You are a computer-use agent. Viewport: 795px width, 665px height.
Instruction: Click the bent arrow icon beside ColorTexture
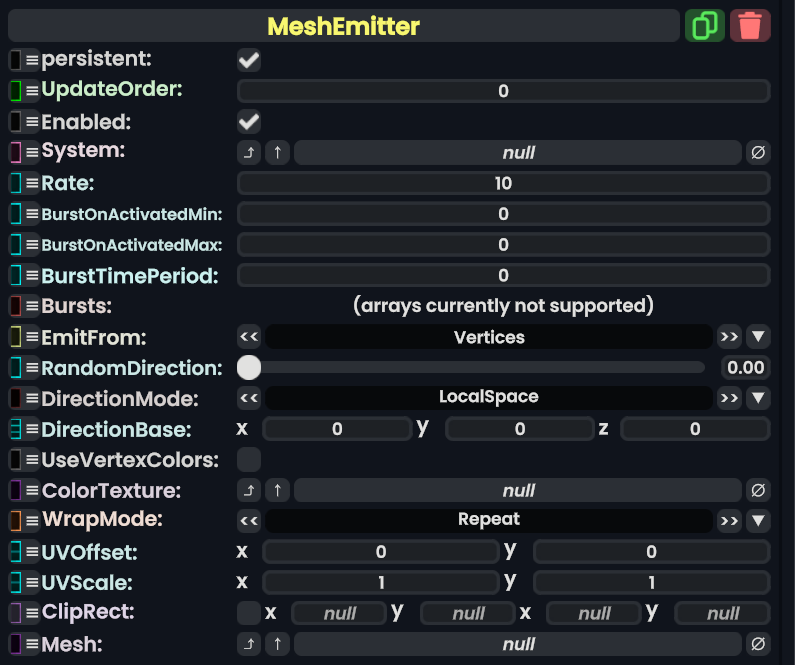249,491
